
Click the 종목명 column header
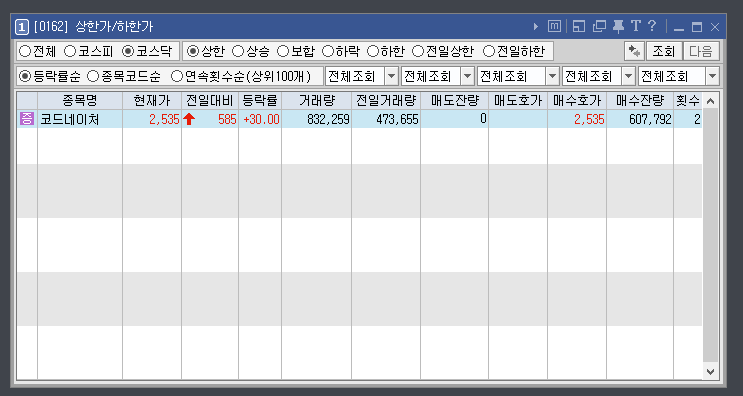pyautogui.click(x=80, y=100)
